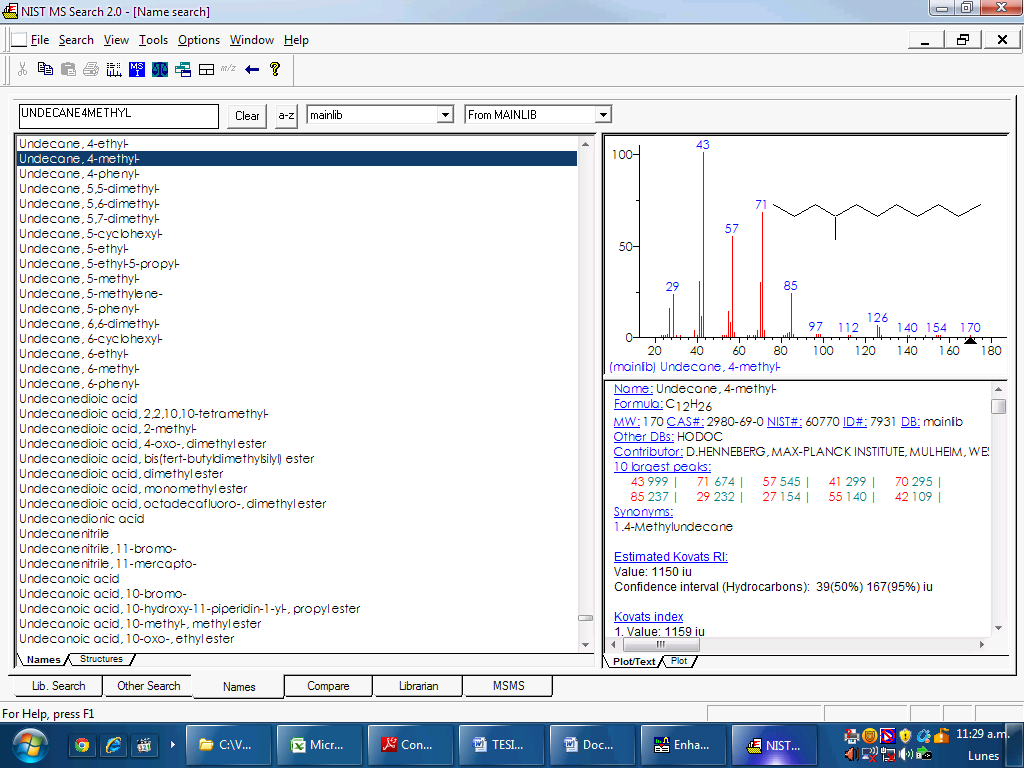Switch to the Other Search tab

[148, 686]
